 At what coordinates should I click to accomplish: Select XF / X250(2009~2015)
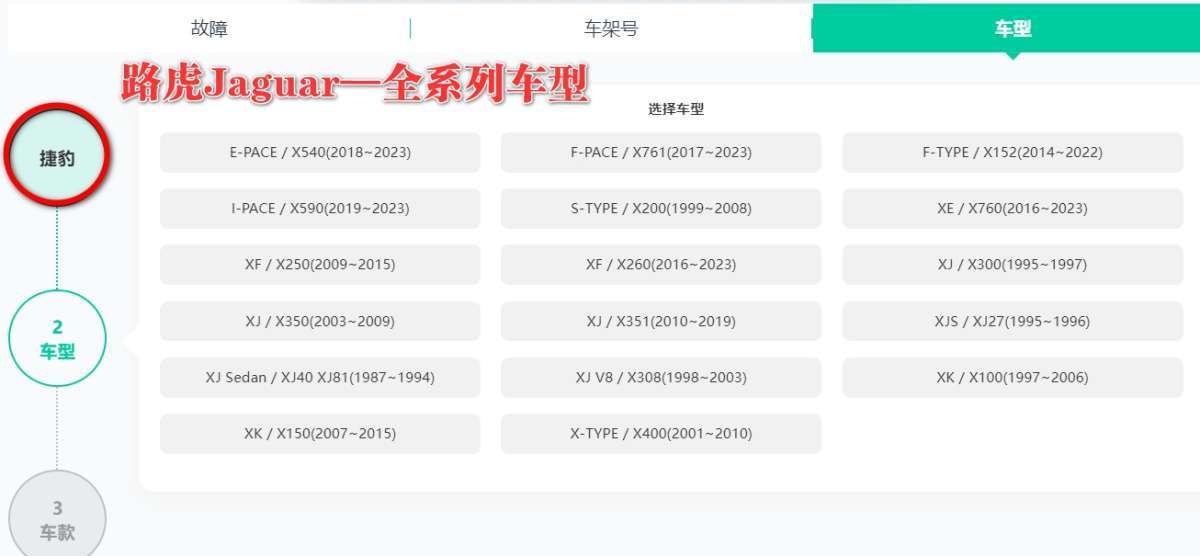[320, 265]
